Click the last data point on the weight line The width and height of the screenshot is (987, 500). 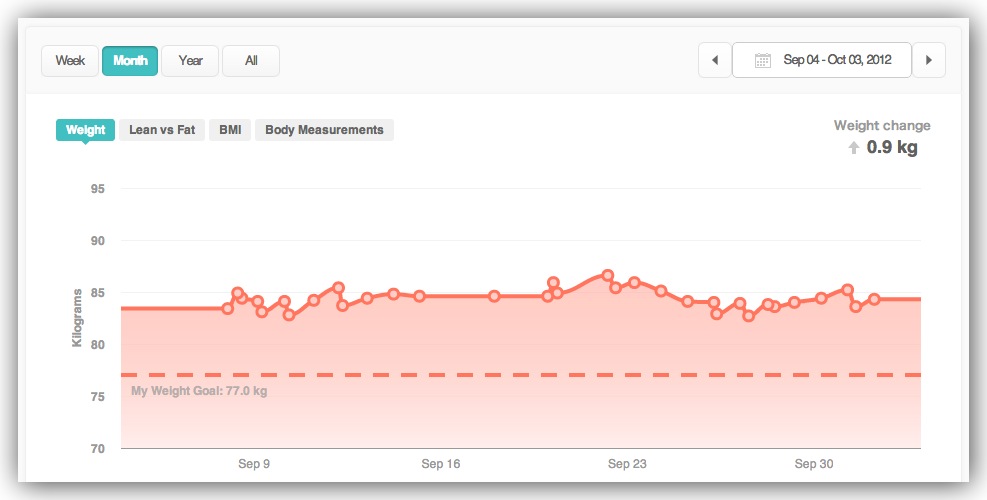[874, 299]
